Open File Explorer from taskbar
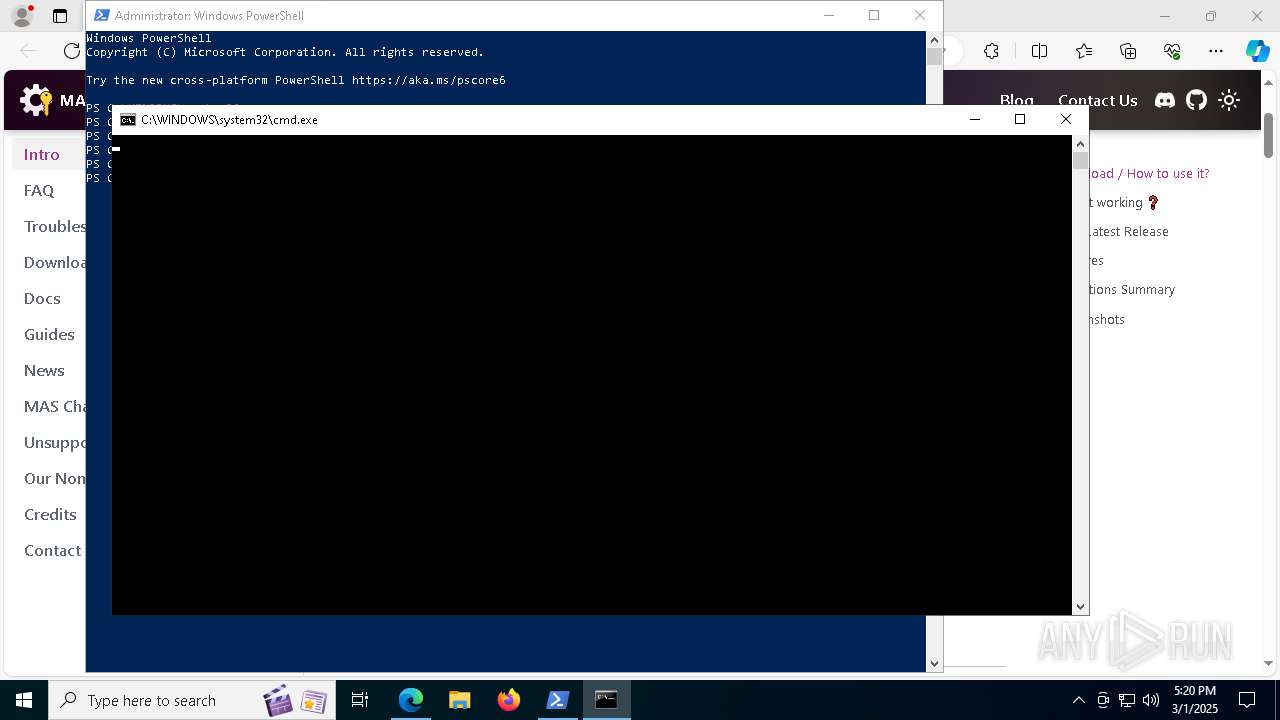1280x720 pixels. pos(459,700)
